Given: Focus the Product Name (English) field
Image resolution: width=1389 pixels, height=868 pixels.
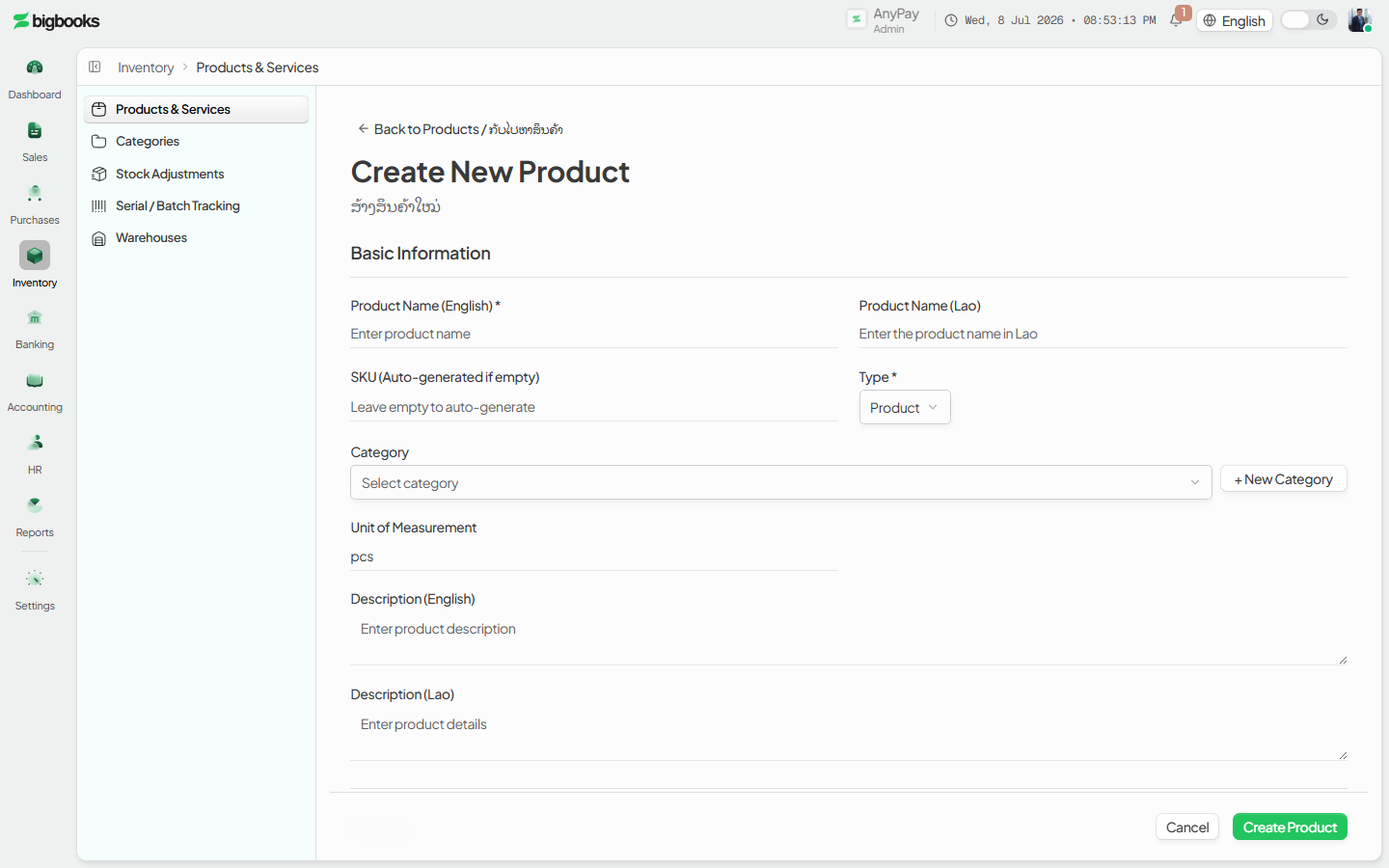Looking at the screenshot, I should point(594,334).
